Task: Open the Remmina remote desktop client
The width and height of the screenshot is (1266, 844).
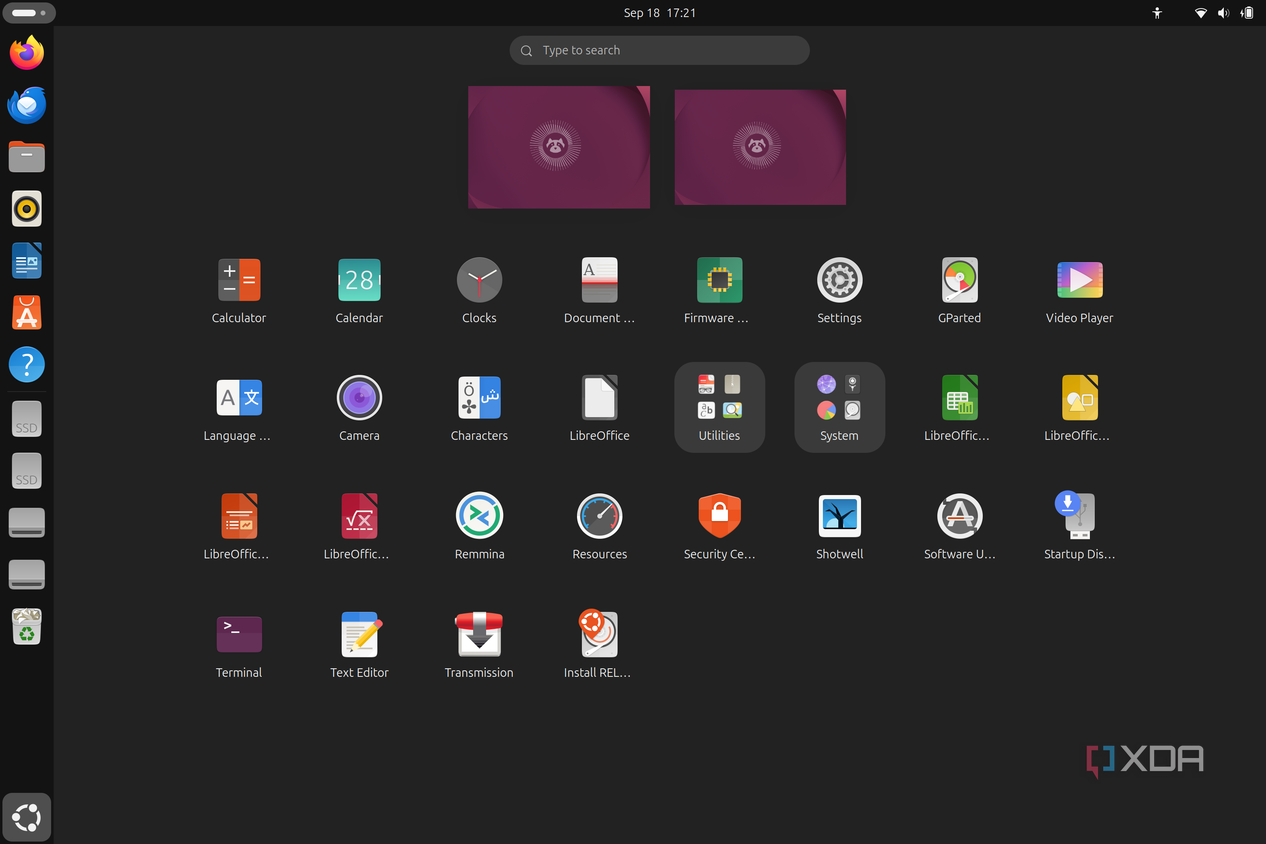Action: coord(479,516)
